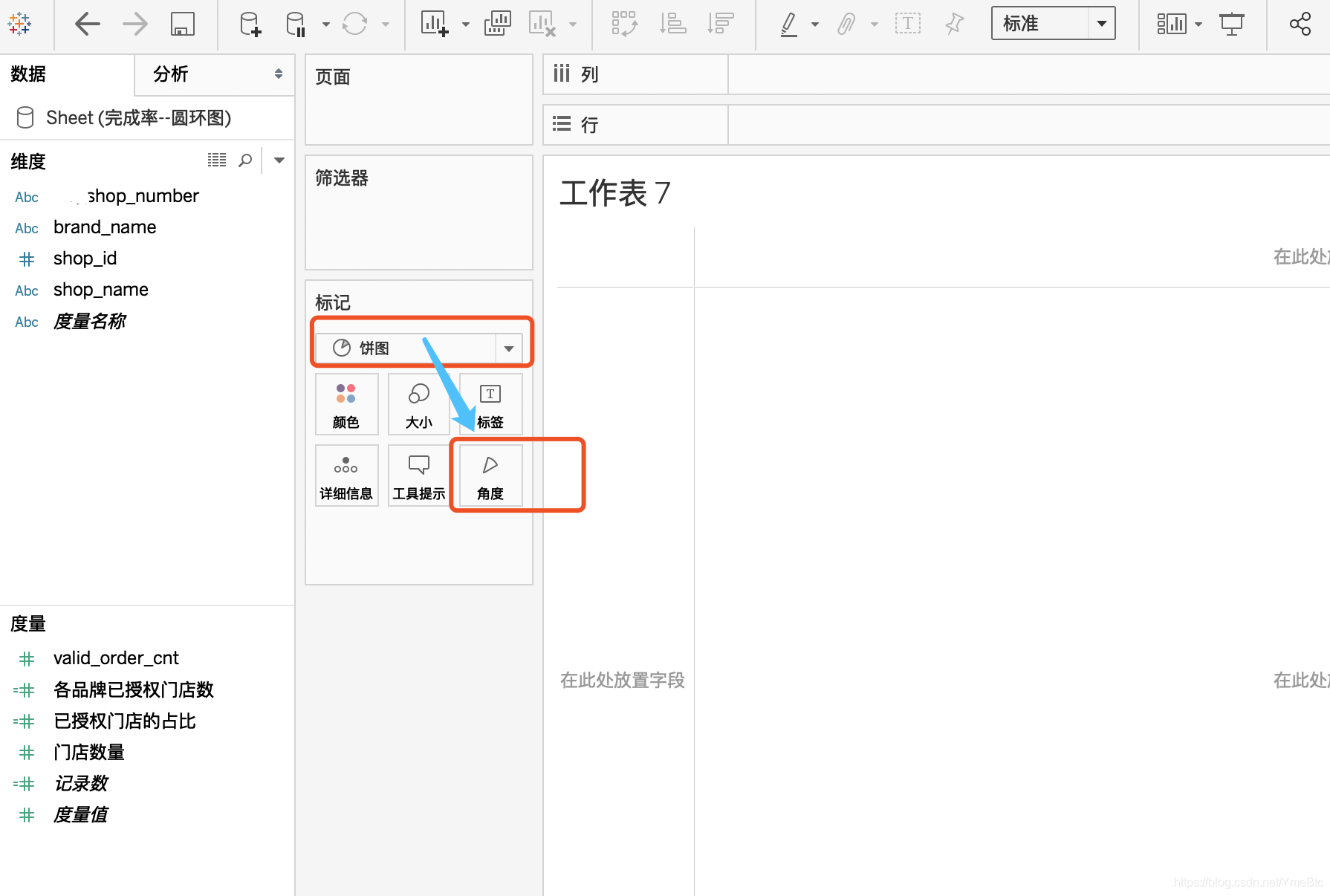Select the shop_number dimension
The image size is (1330, 896).
(x=143, y=196)
